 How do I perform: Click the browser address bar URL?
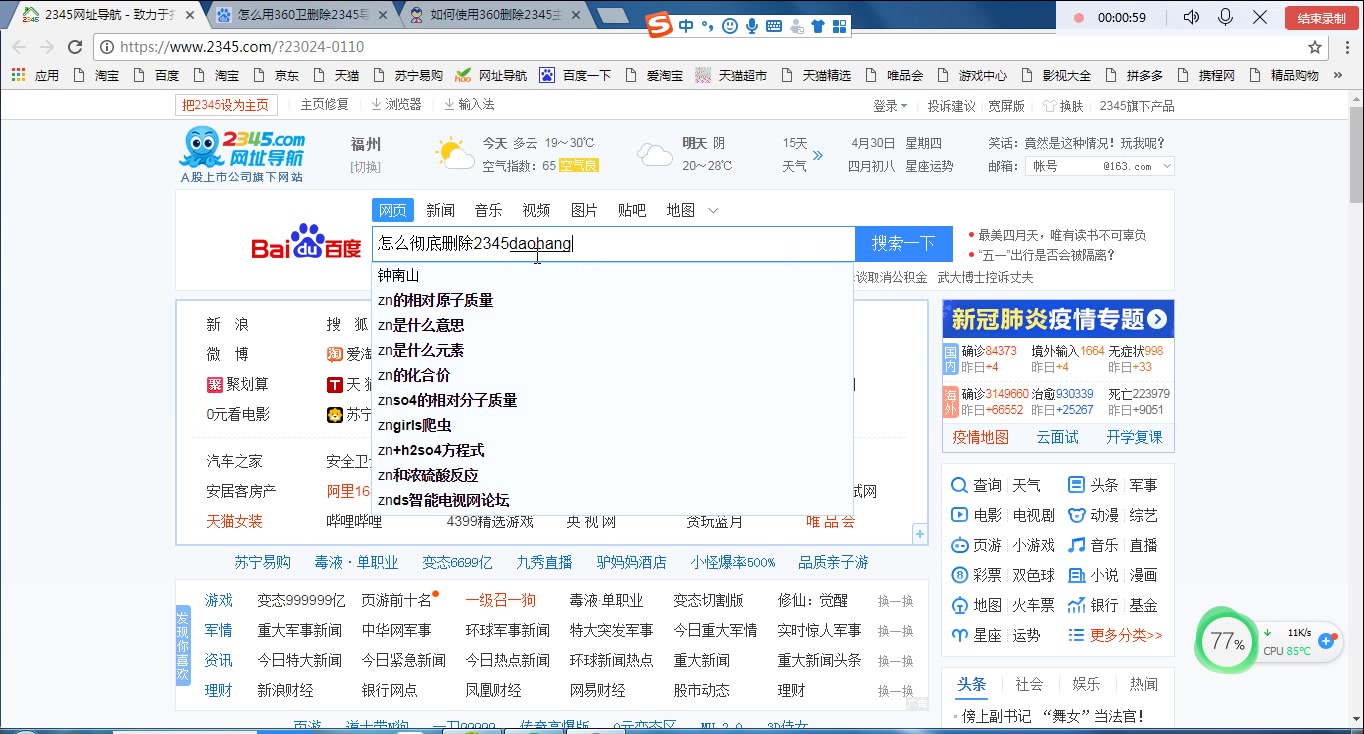pyautogui.click(x=242, y=47)
